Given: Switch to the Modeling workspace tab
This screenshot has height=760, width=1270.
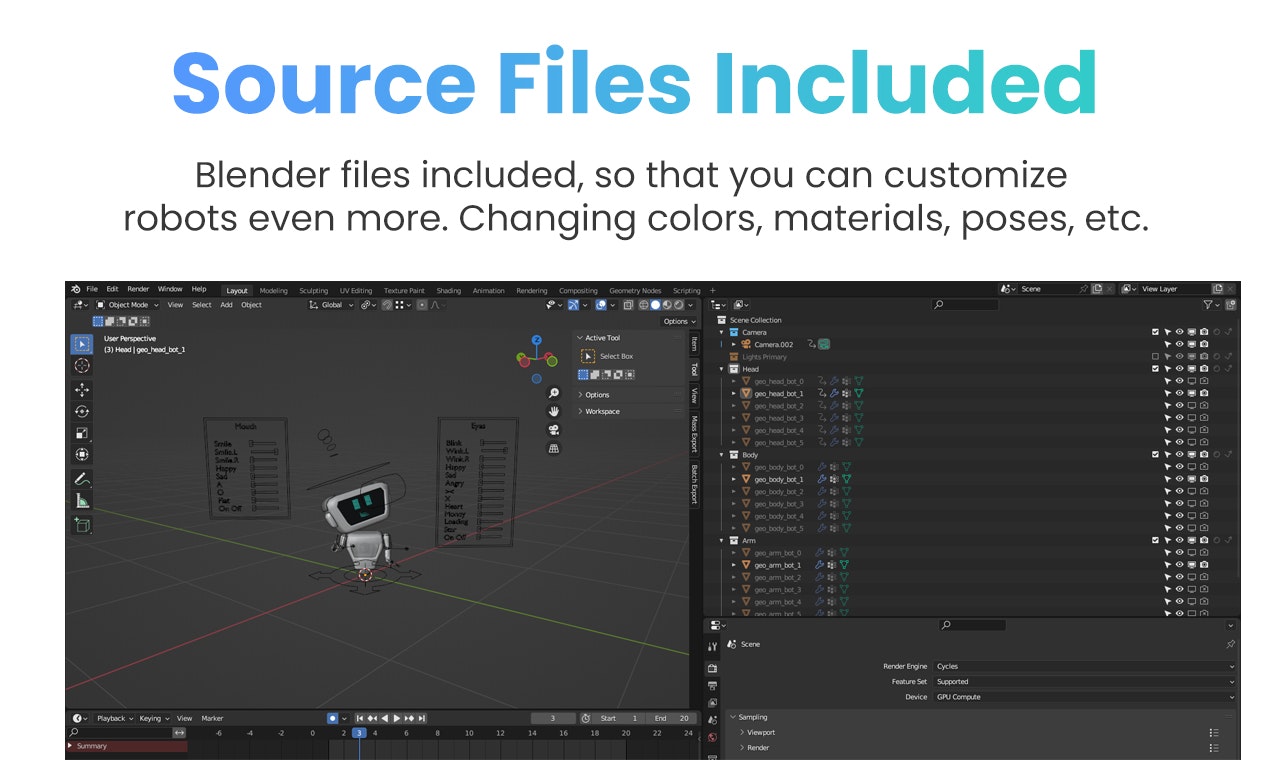Looking at the screenshot, I should coord(273,291).
